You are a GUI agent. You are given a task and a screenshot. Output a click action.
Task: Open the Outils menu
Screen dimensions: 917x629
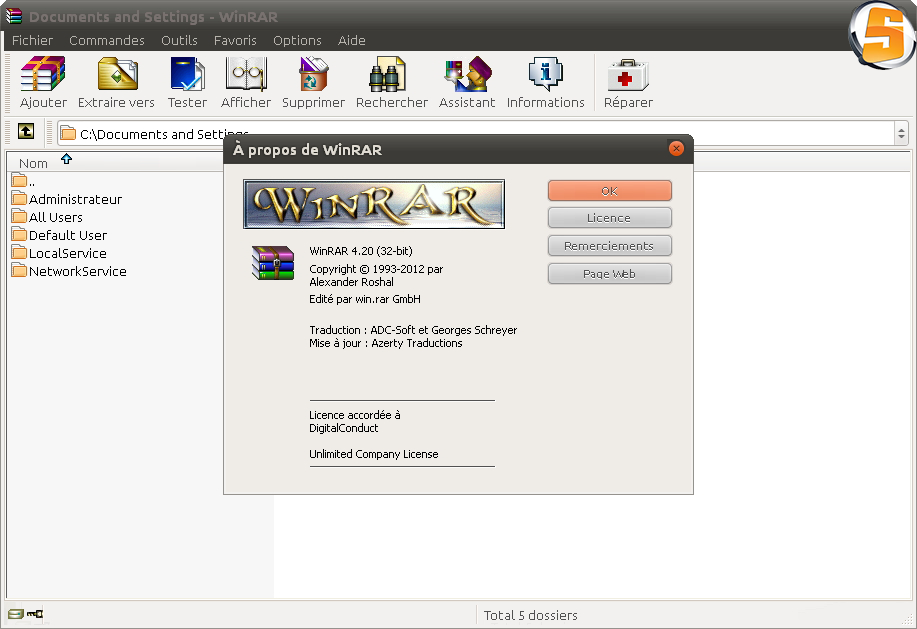(x=179, y=40)
